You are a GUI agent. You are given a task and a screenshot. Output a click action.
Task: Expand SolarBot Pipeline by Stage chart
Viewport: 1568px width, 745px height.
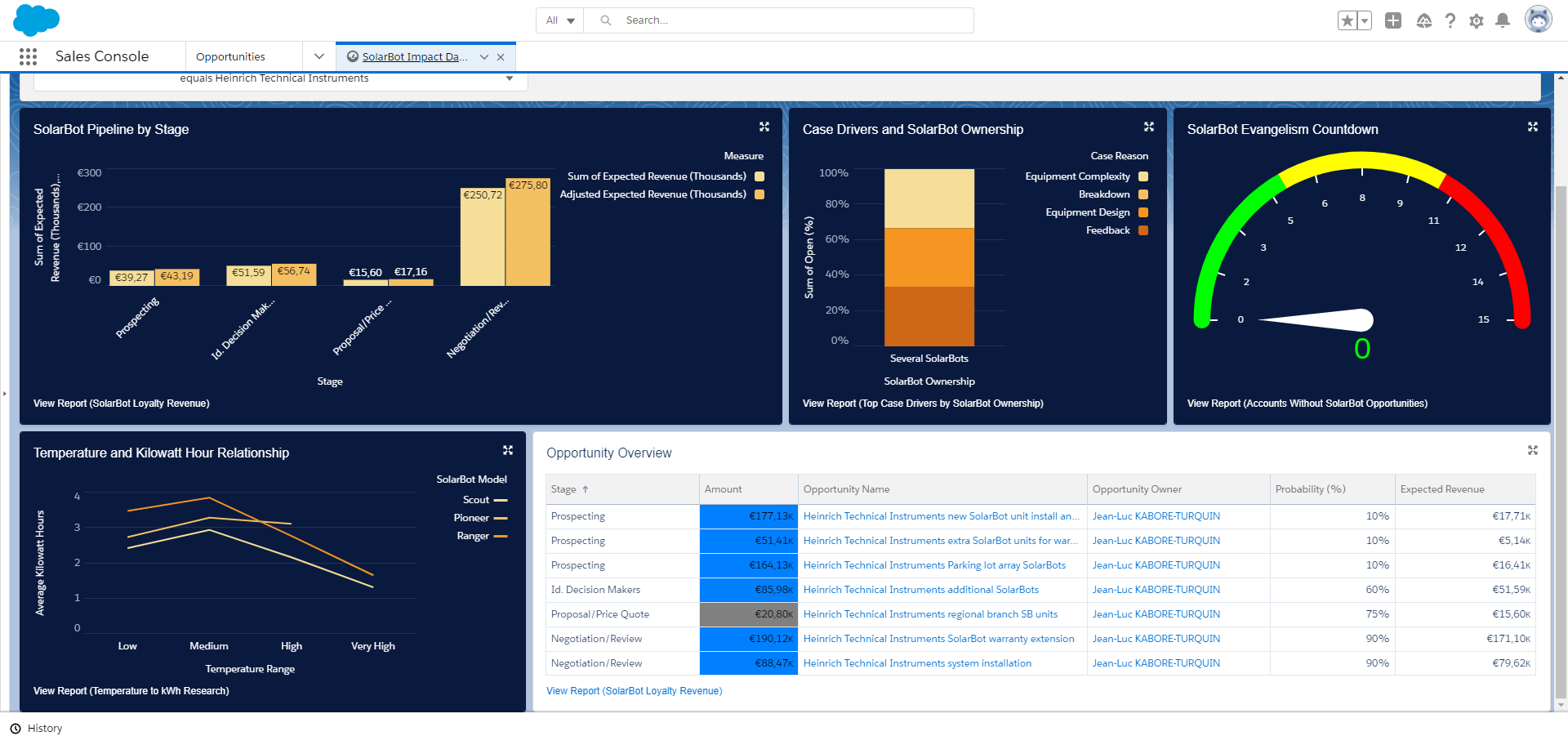tap(764, 127)
